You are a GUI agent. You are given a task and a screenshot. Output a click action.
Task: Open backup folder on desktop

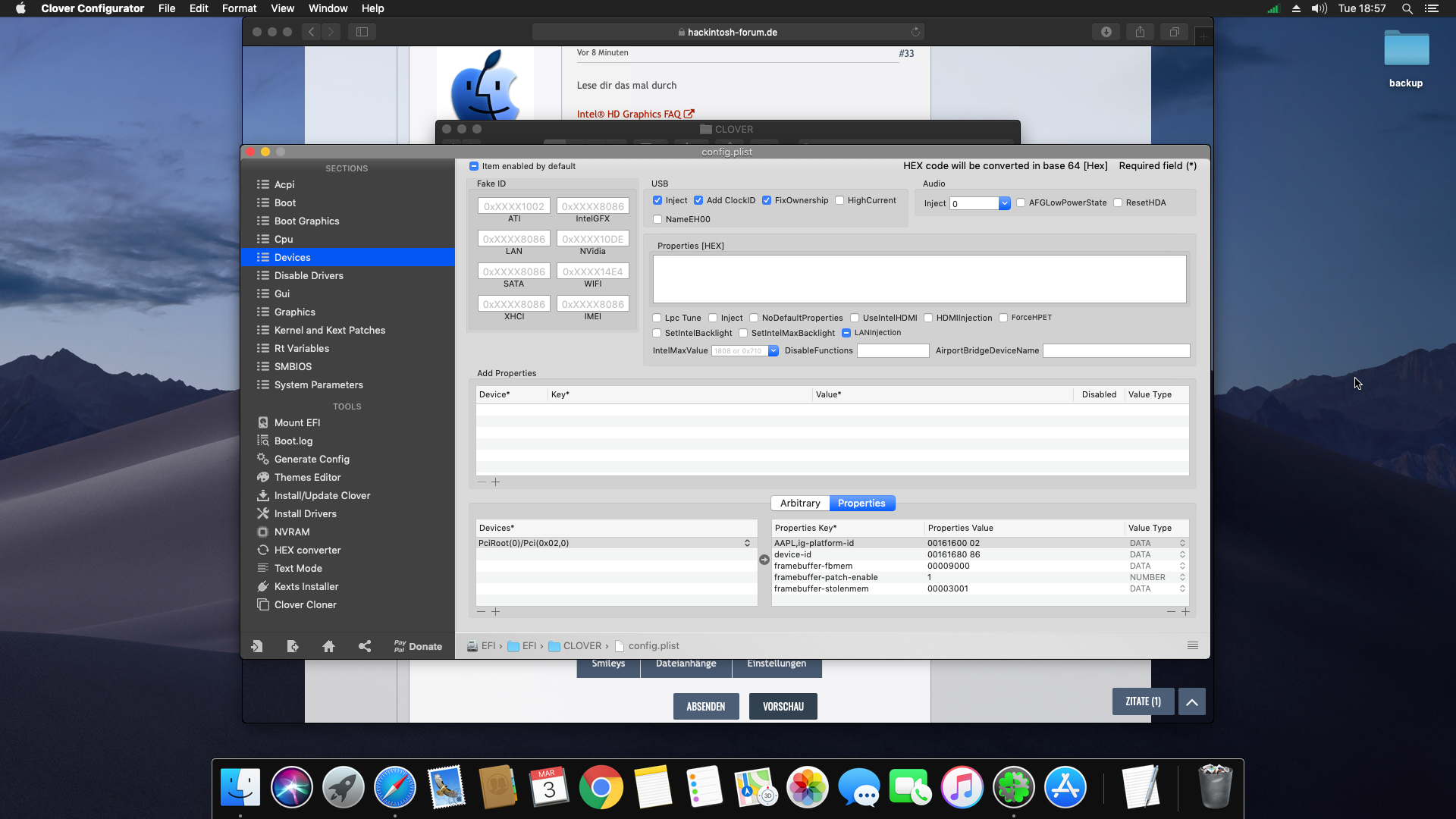[x=1406, y=59]
